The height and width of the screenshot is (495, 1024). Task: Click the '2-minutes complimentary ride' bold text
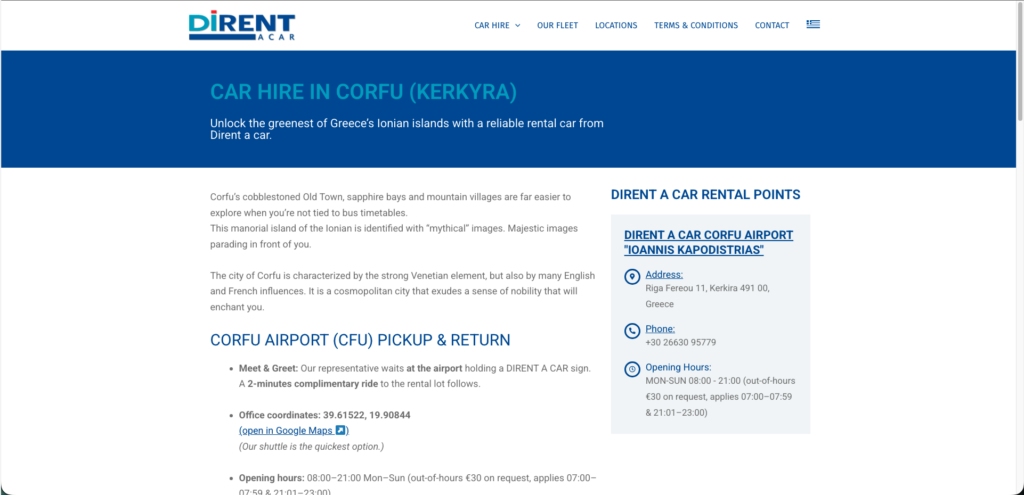tap(313, 384)
